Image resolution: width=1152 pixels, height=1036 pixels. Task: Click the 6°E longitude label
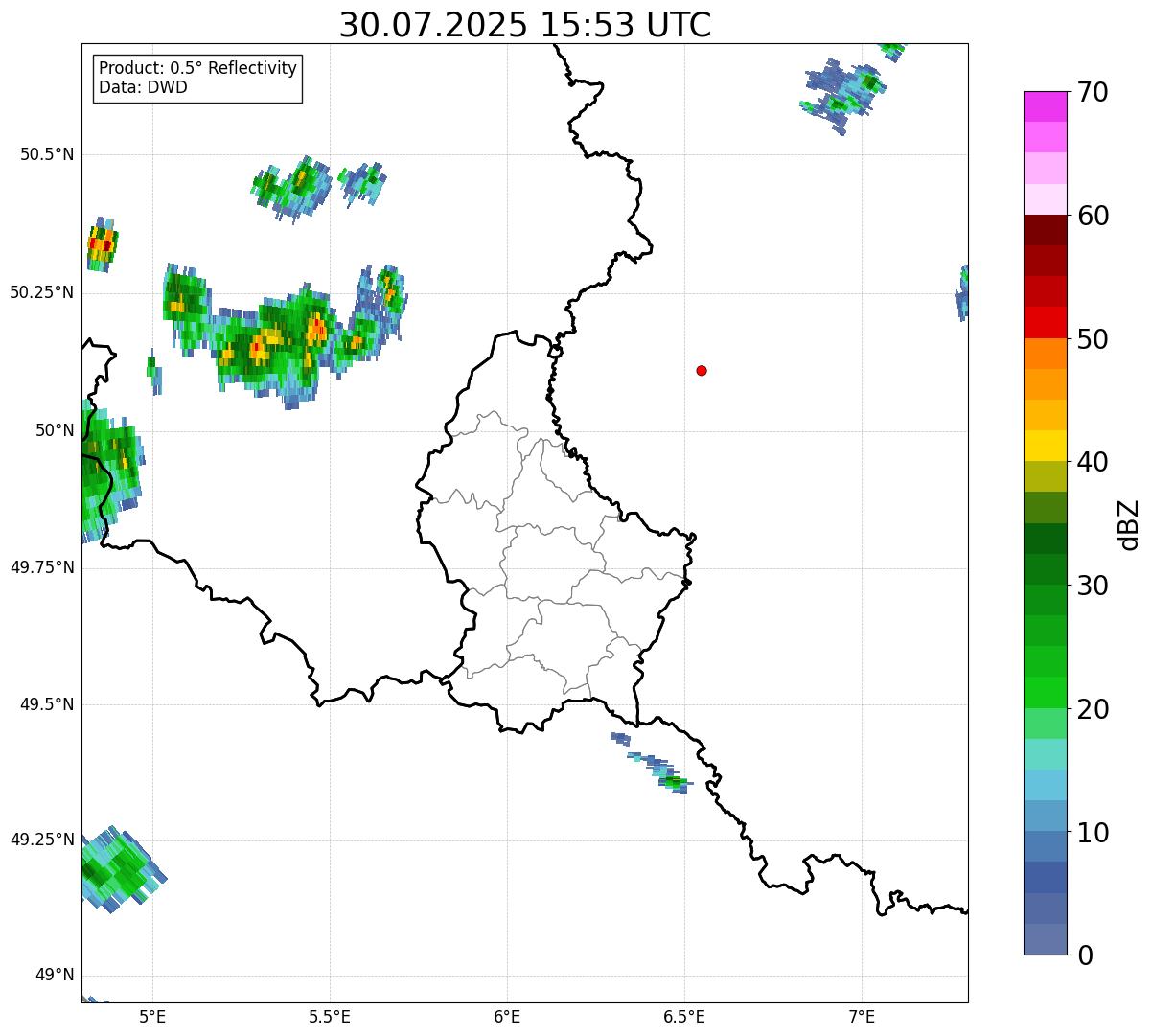tap(507, 1016)
